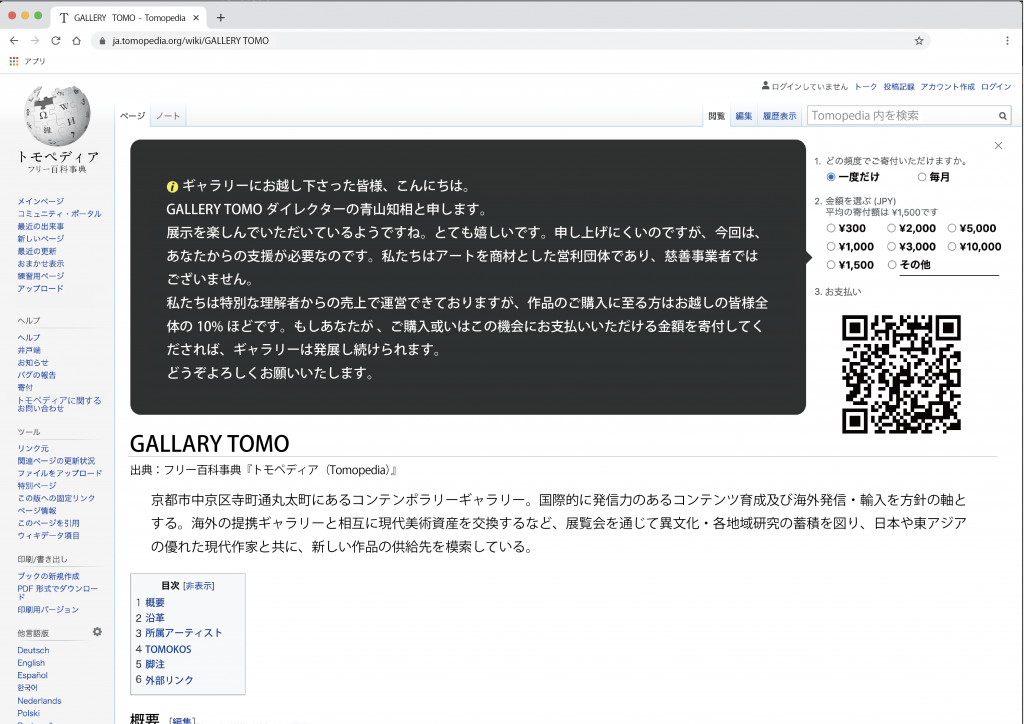Jump to 沿革 in table of contents
Viewport: 1024px width, 724px height.
coord(155,618)
